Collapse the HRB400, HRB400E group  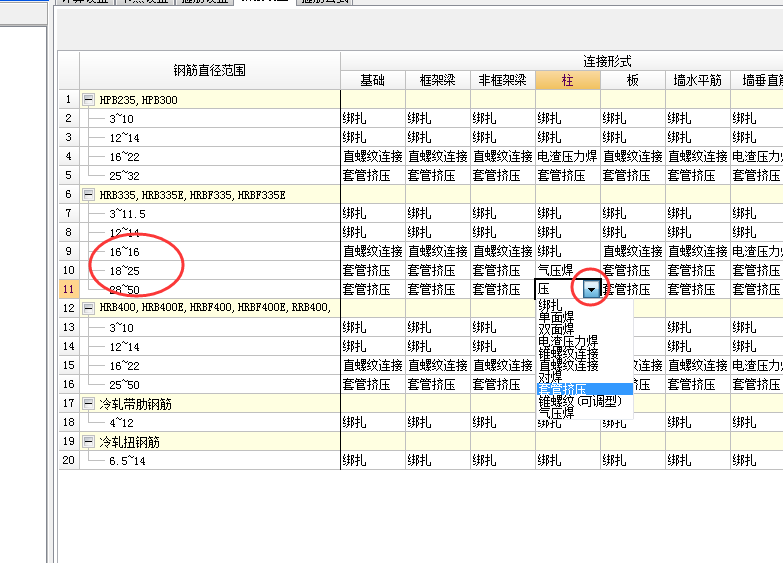[88, 308]
